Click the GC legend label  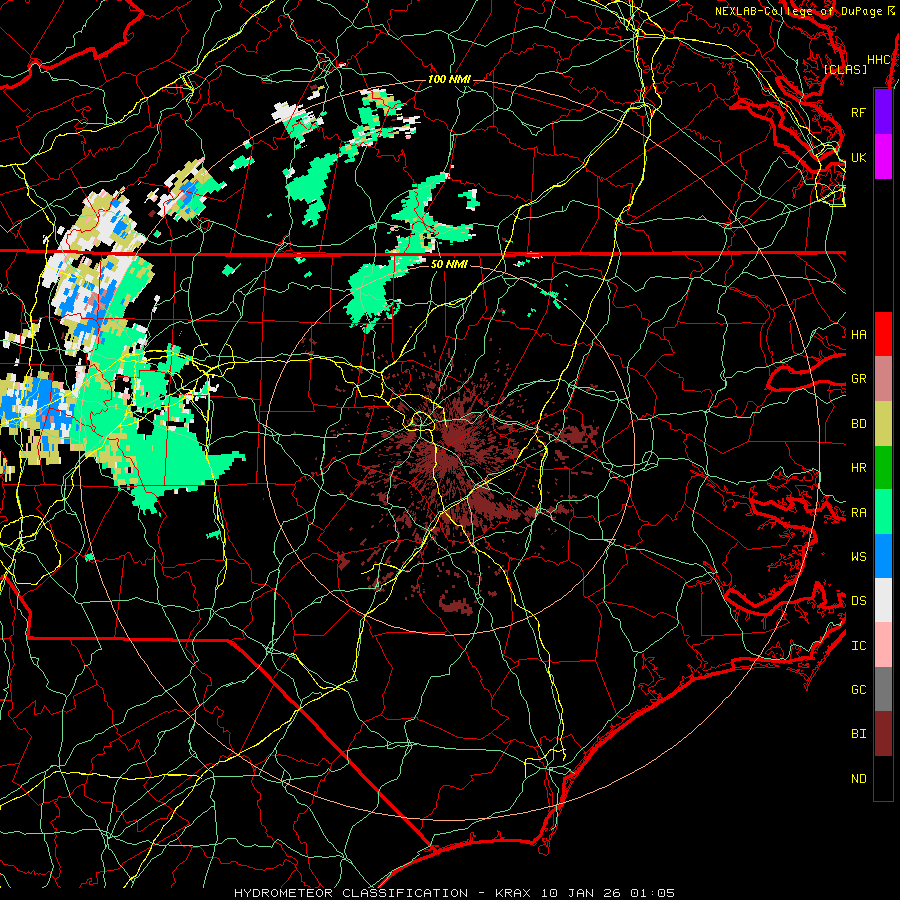pyautogui.click(x=858, y=689)
